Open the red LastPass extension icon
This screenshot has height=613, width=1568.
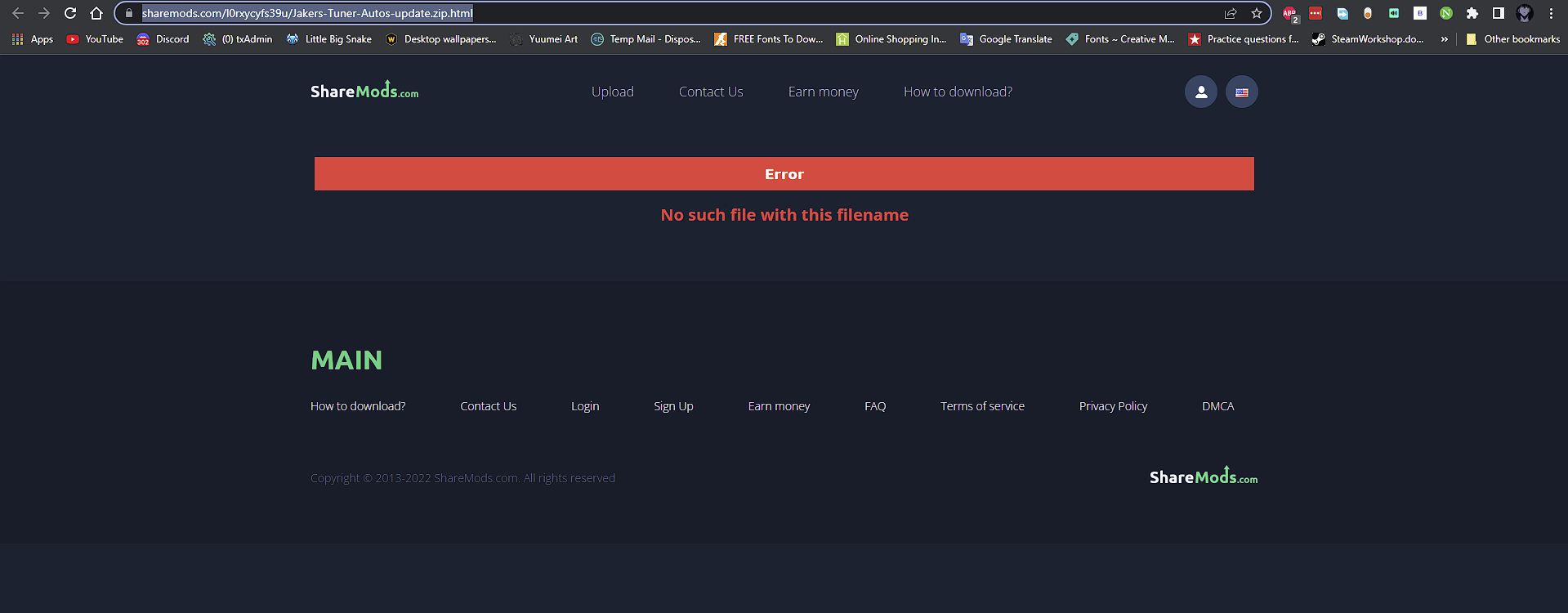pos(1316,13)
